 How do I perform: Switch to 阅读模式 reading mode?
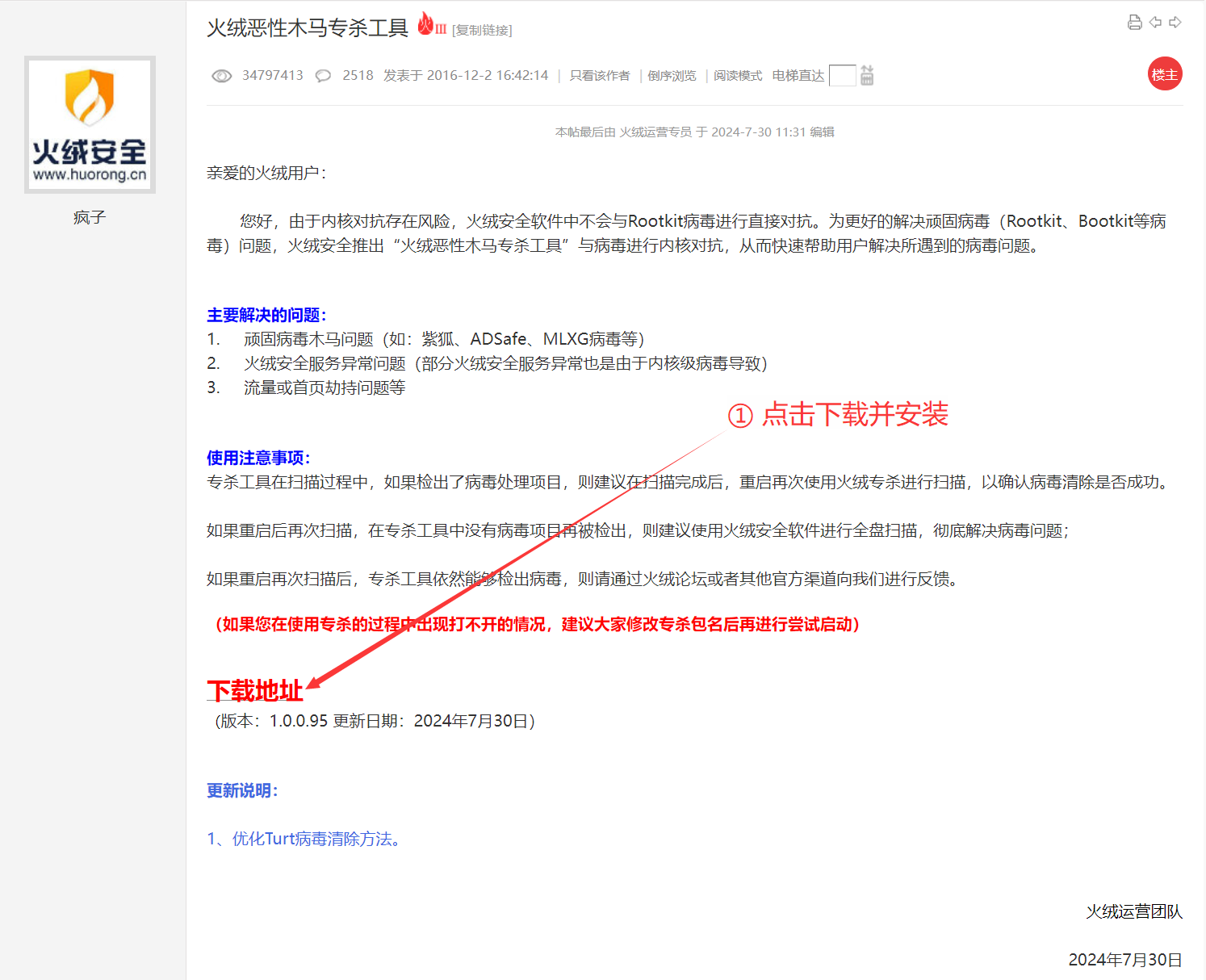click(x=737, y=76)
